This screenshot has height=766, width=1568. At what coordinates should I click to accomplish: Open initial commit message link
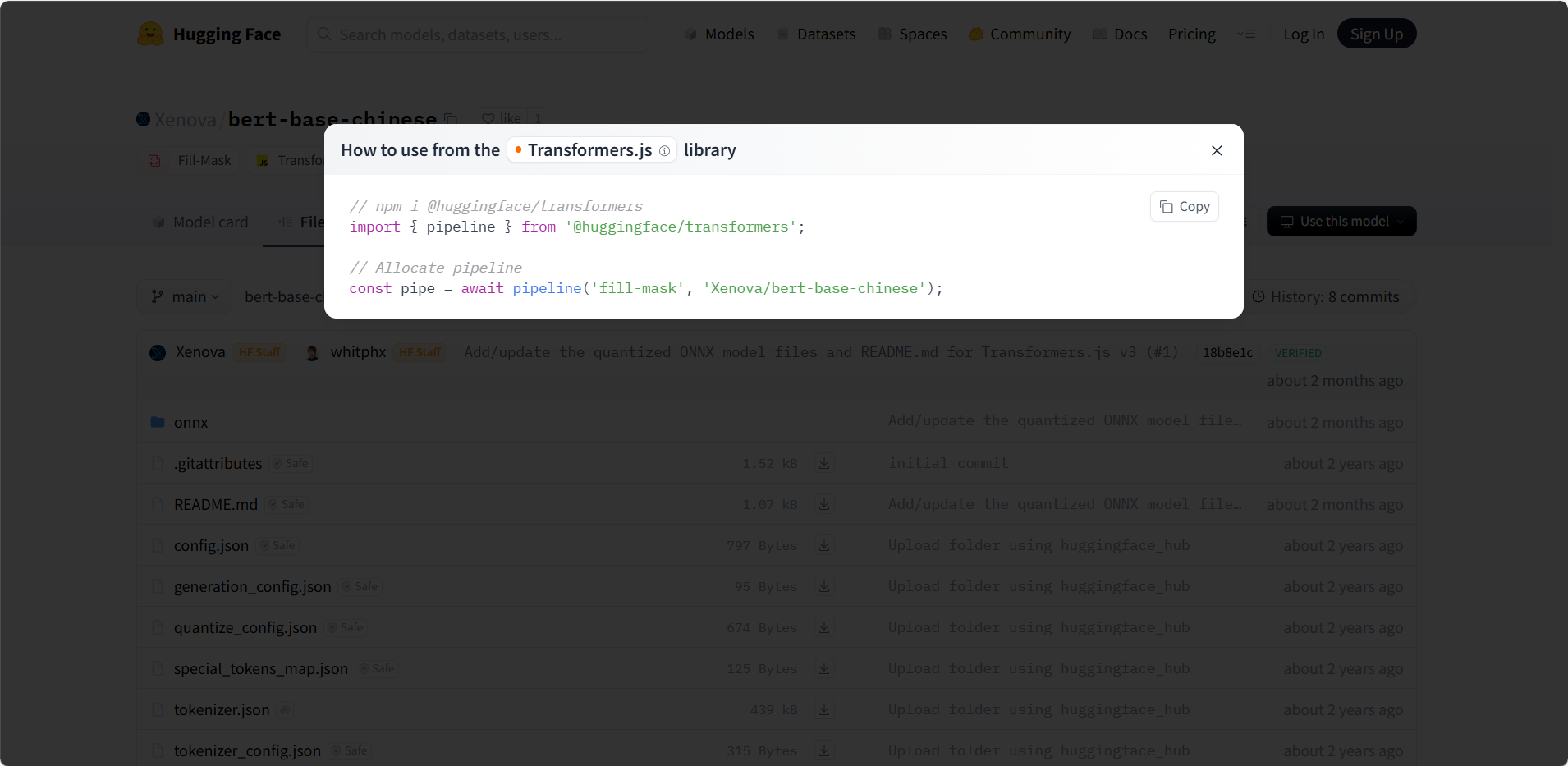(x=948, y=463)
